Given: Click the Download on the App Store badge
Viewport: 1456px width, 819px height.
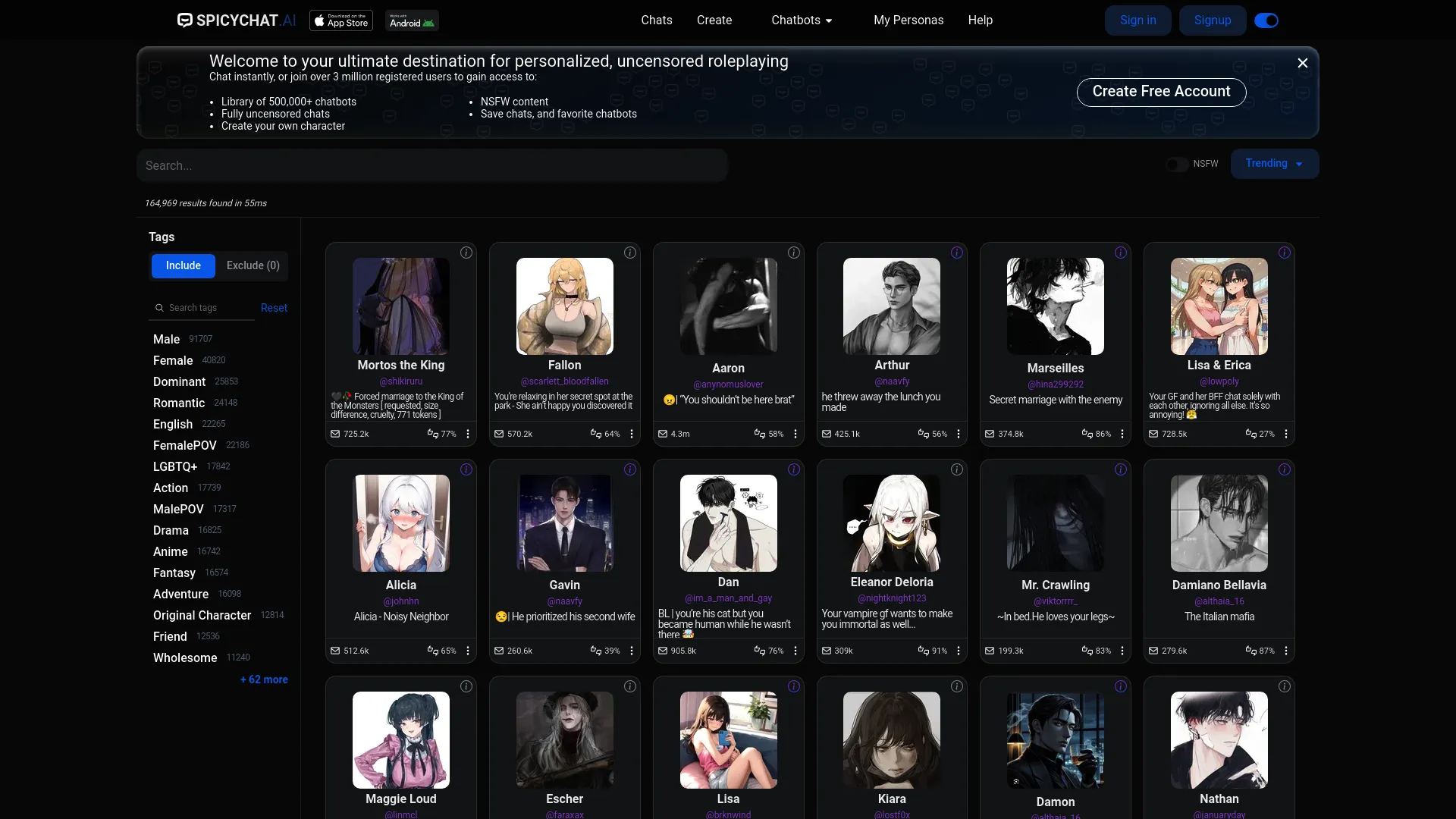Looking at the screenshot, I should coord(340,20).
